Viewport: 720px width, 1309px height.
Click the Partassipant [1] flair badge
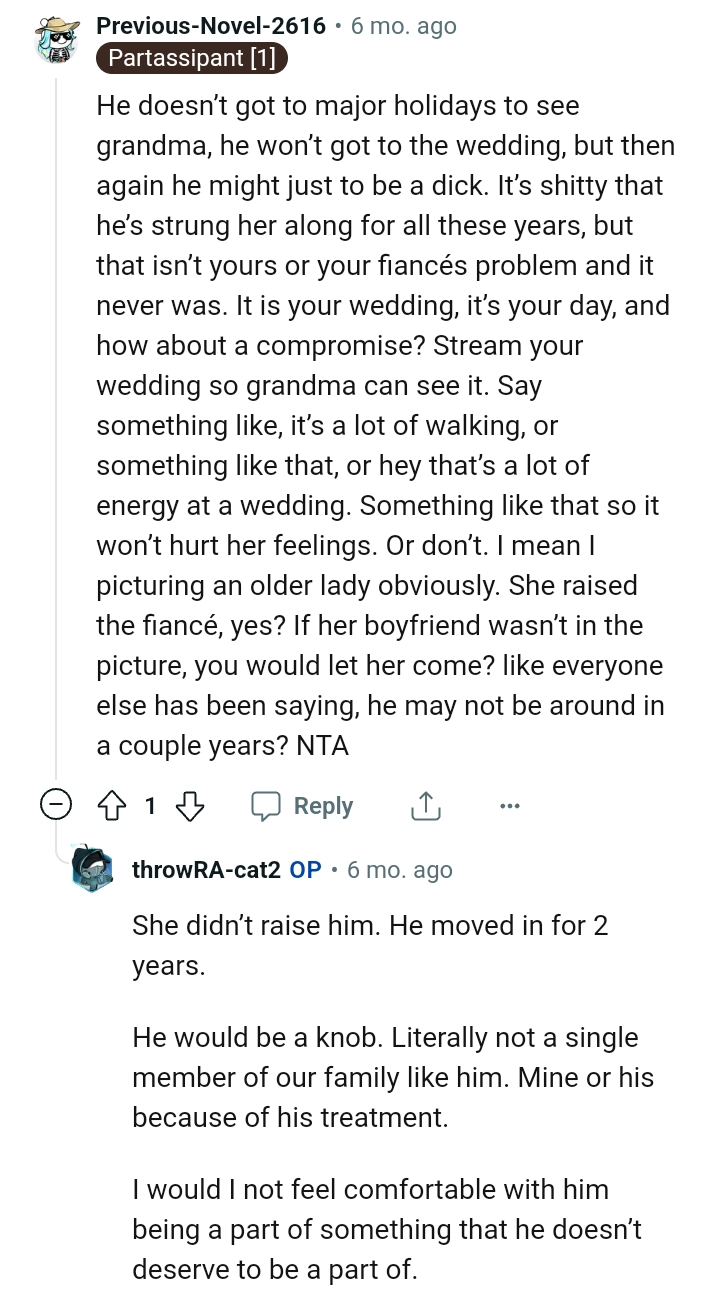191,58
